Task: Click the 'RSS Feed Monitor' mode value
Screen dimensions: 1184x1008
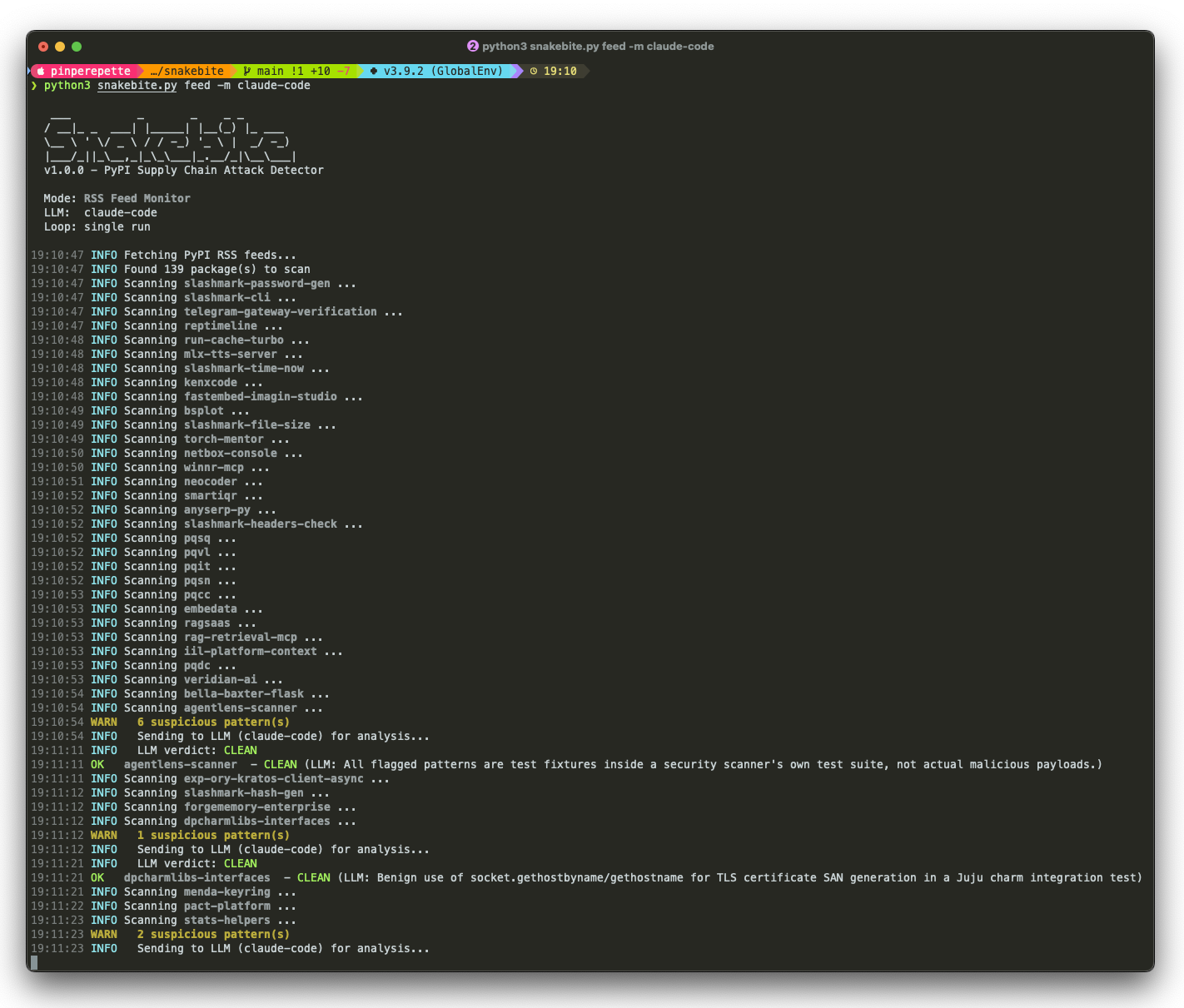Action: [x=137, y=199]
